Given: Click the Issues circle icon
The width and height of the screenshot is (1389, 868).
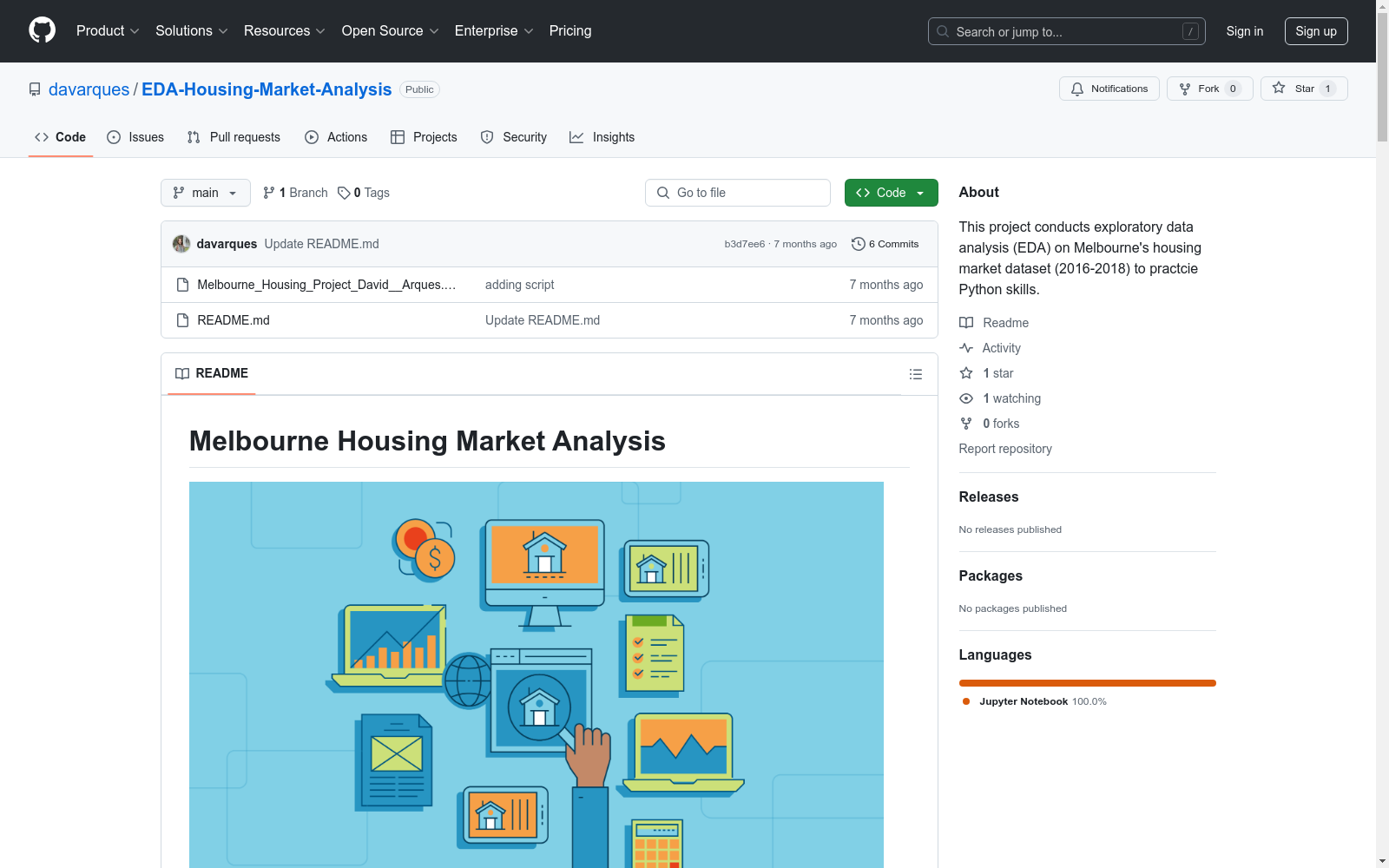Looking at the screenshot, I should point(114,137).
